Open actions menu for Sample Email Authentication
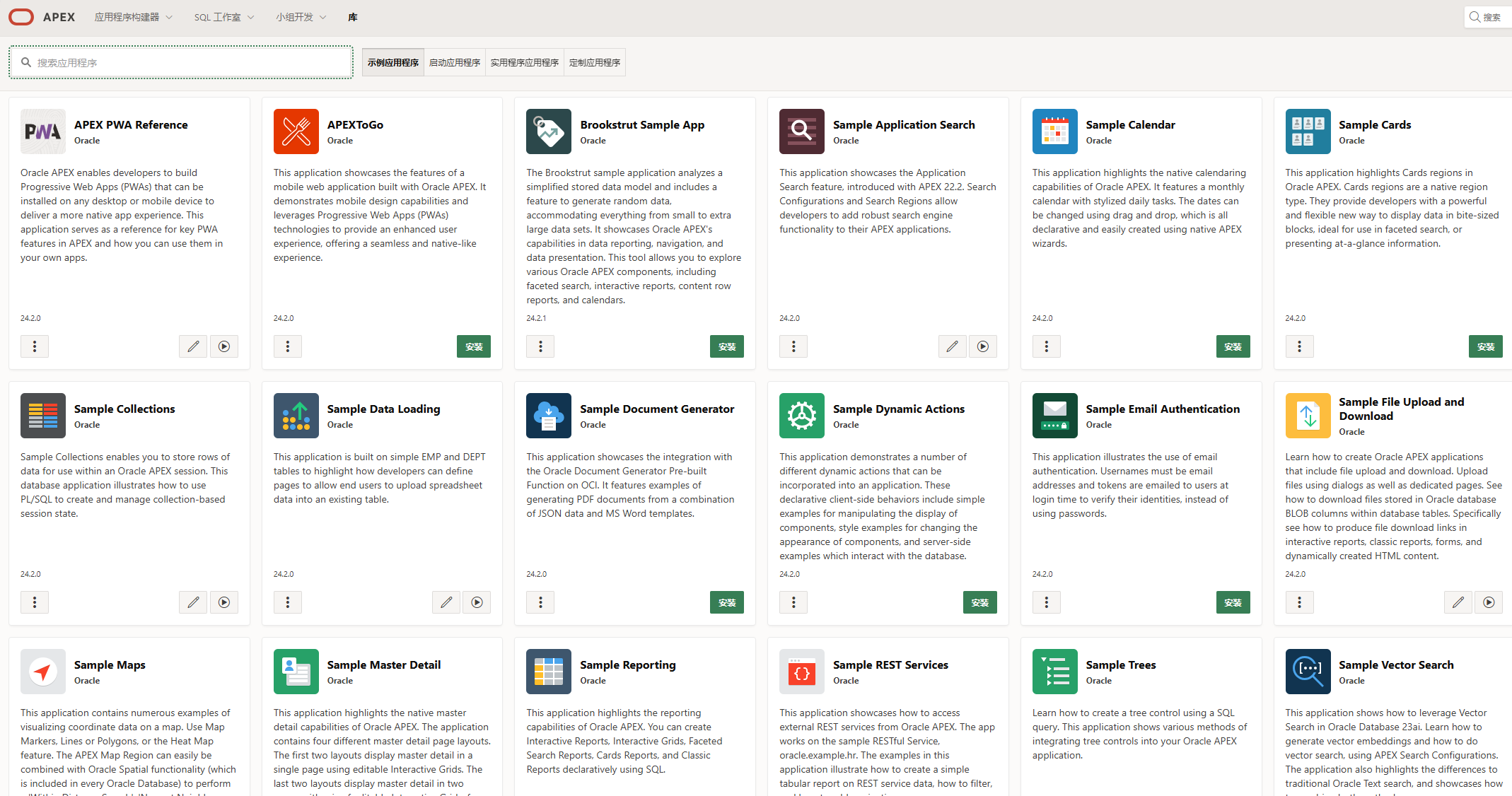 coord(1047,602)
